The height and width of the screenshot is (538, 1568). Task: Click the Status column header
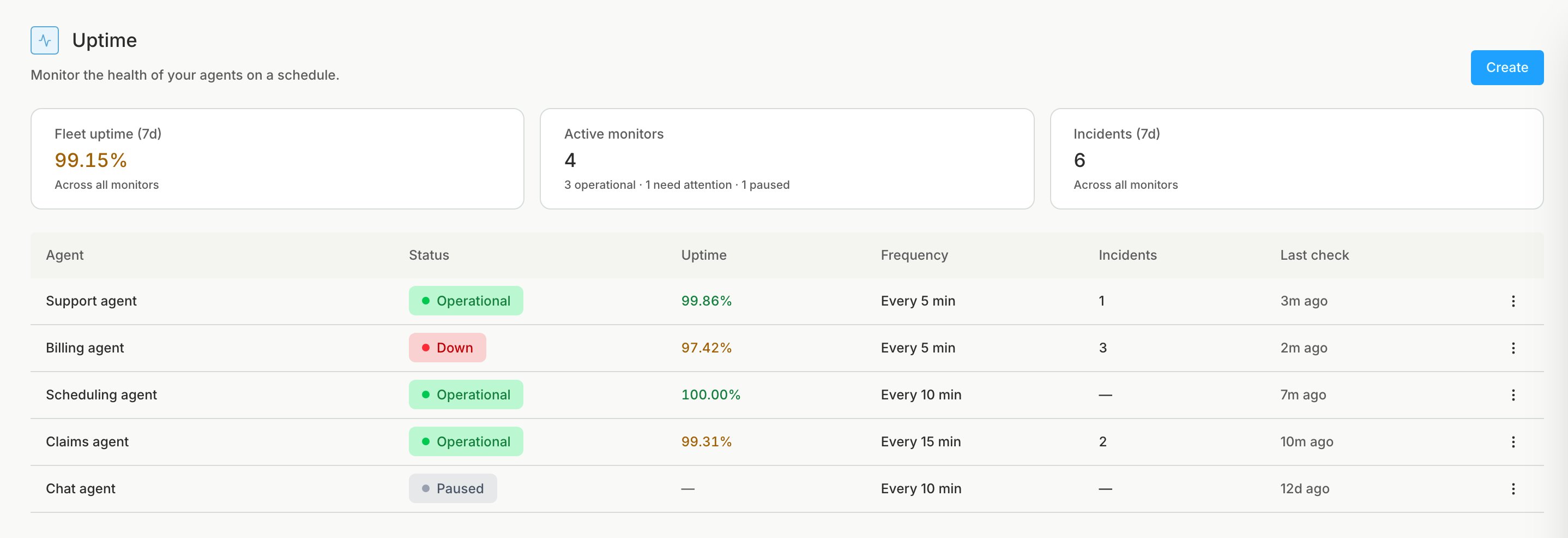click(x=429, y=255)
